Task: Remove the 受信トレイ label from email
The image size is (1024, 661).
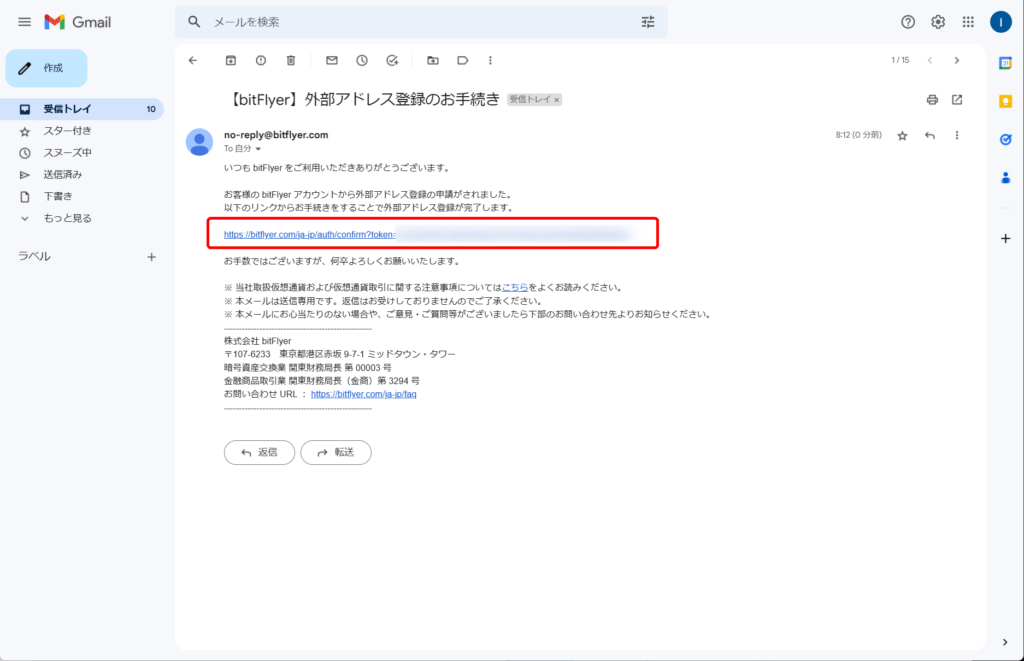Action: tap(556, 100)
